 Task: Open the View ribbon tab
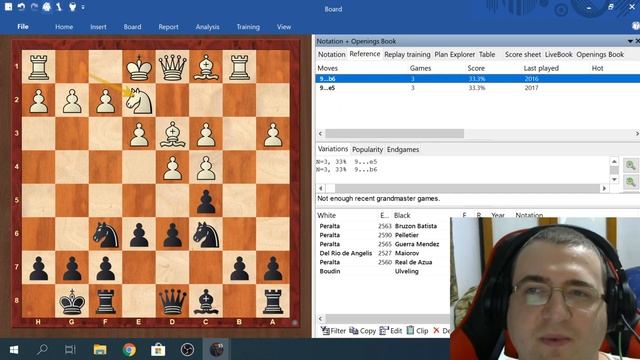(x=284, y=27)
